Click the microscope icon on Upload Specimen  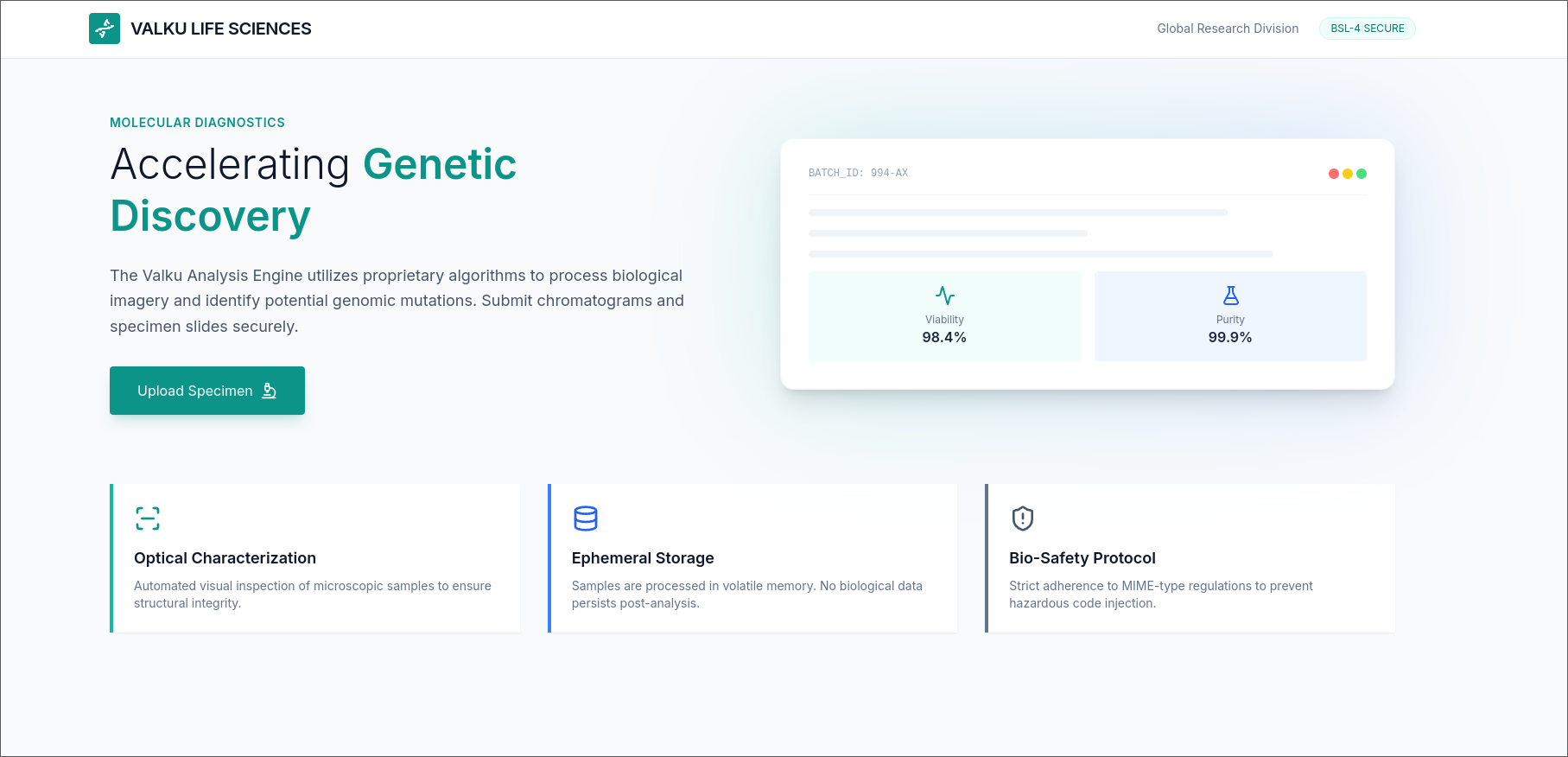(x=270, y=391)
